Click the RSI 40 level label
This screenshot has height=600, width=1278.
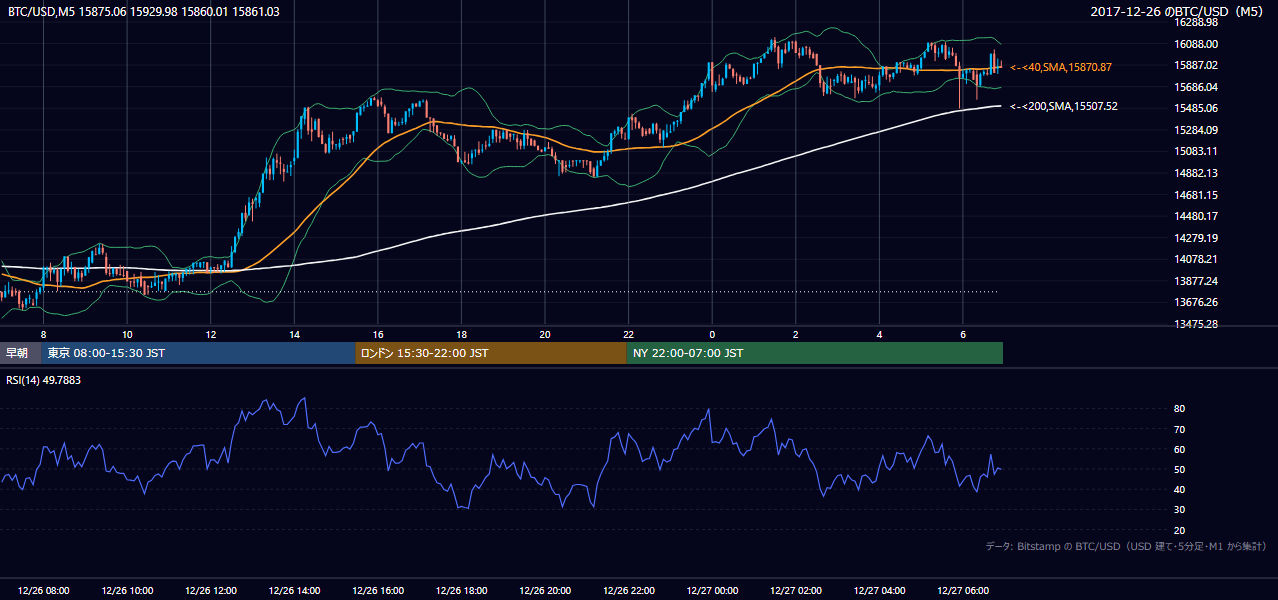[x=1180, y=489]
